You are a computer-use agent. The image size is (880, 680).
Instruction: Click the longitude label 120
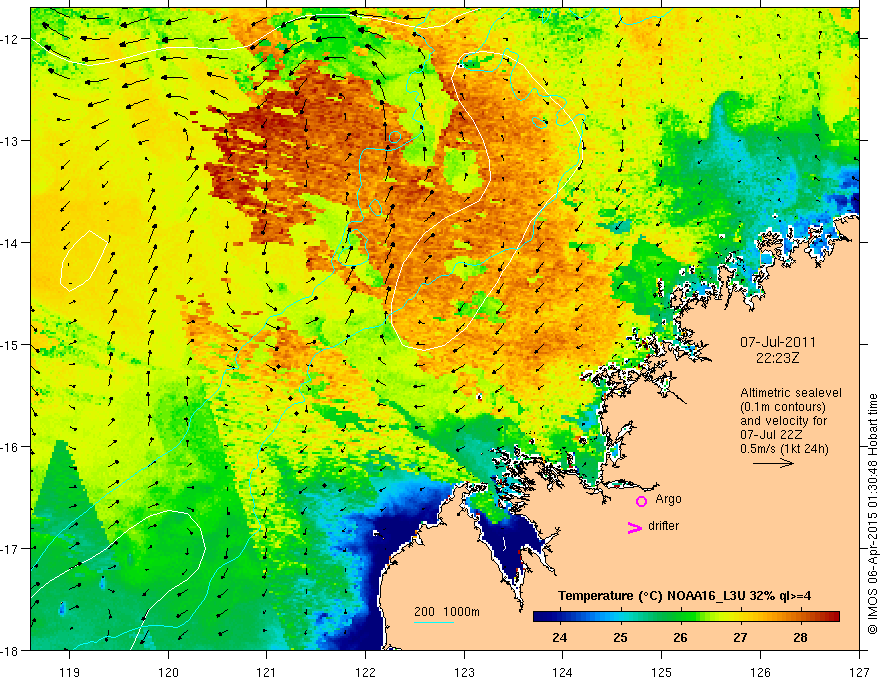(x=168, y=672)
